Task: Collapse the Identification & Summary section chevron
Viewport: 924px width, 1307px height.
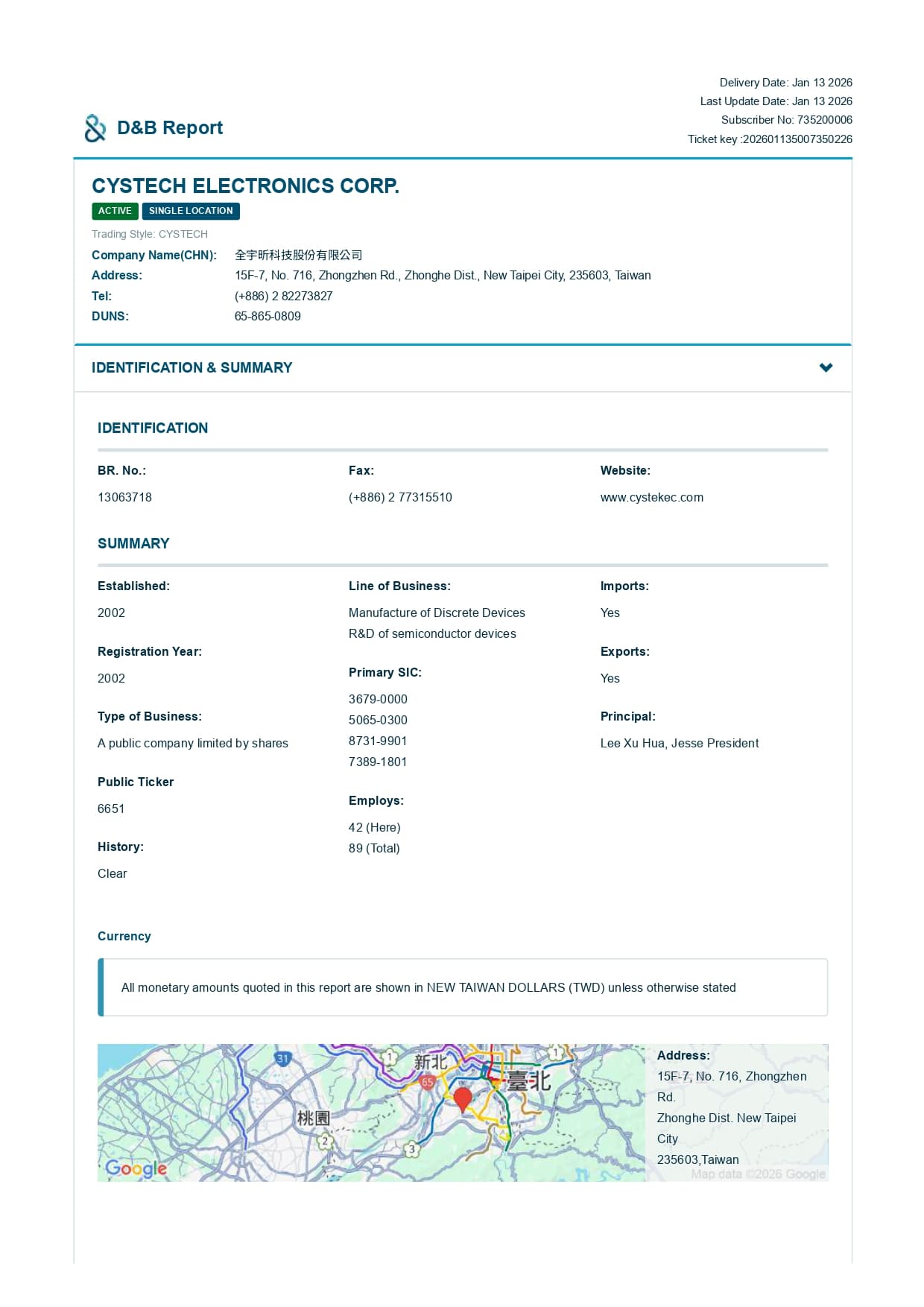Action: click(826, 367)
